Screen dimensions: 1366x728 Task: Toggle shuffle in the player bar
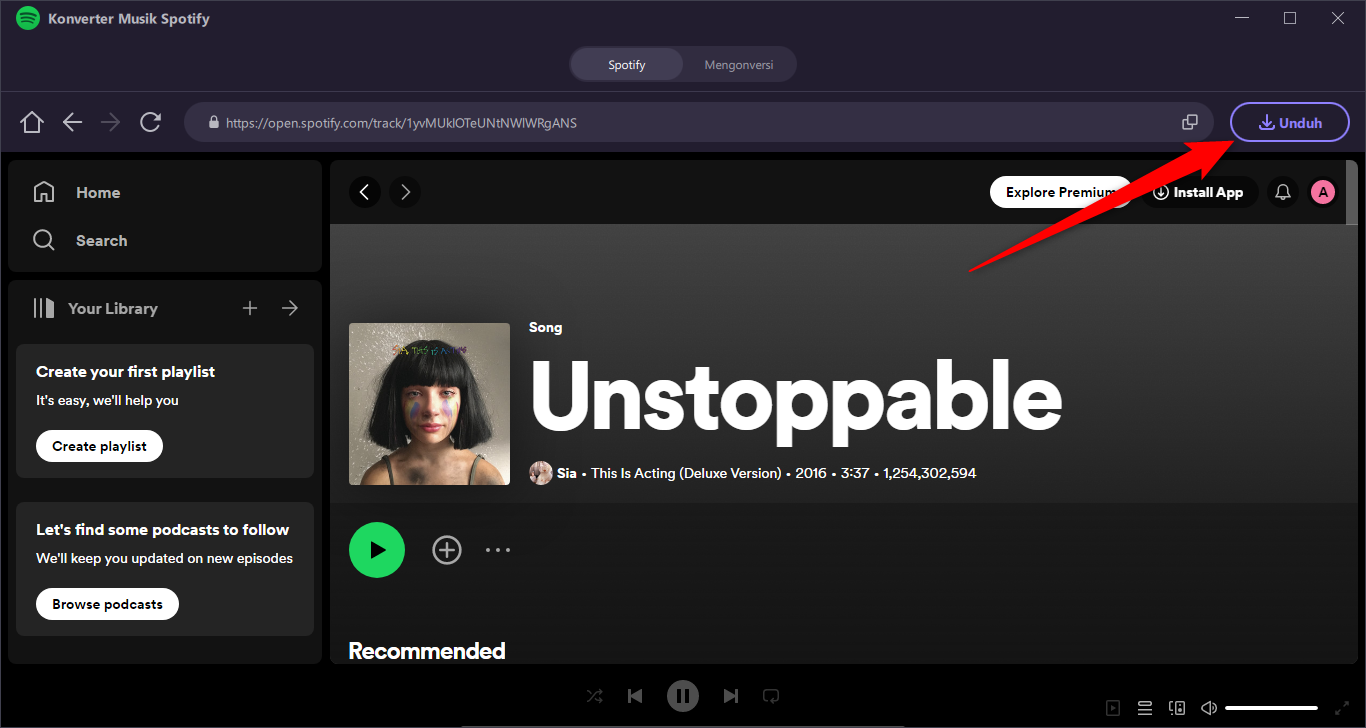[x=594, y=696]
